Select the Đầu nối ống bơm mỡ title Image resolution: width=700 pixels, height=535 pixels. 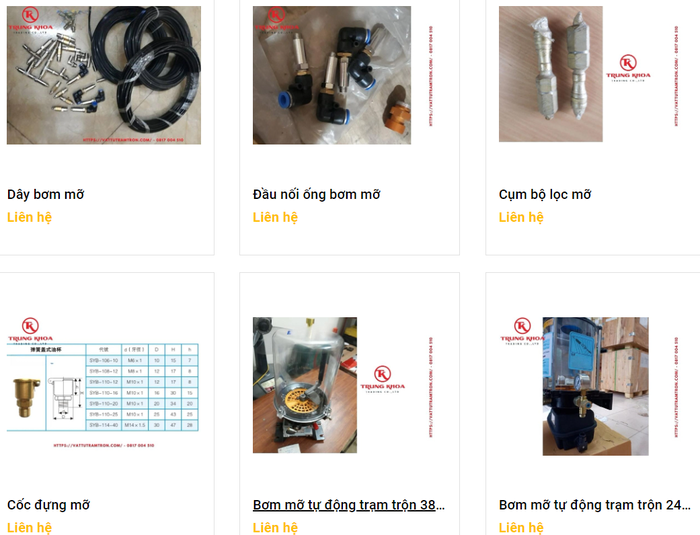317,194
